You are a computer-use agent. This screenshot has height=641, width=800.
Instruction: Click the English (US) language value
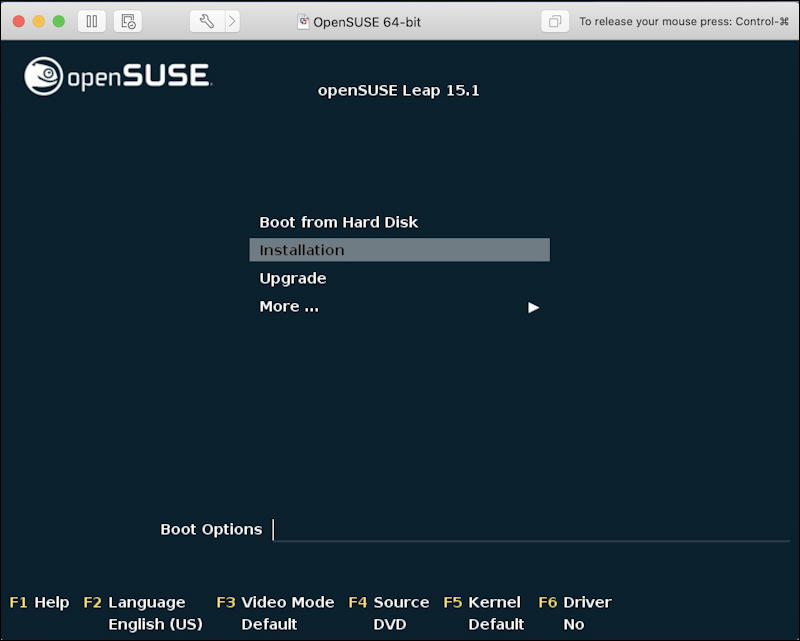click(x=156, y=624)
